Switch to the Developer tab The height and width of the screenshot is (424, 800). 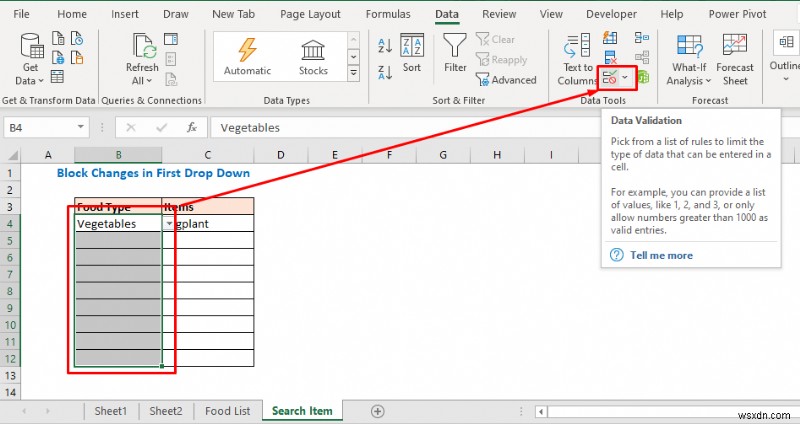coord(611,14)
